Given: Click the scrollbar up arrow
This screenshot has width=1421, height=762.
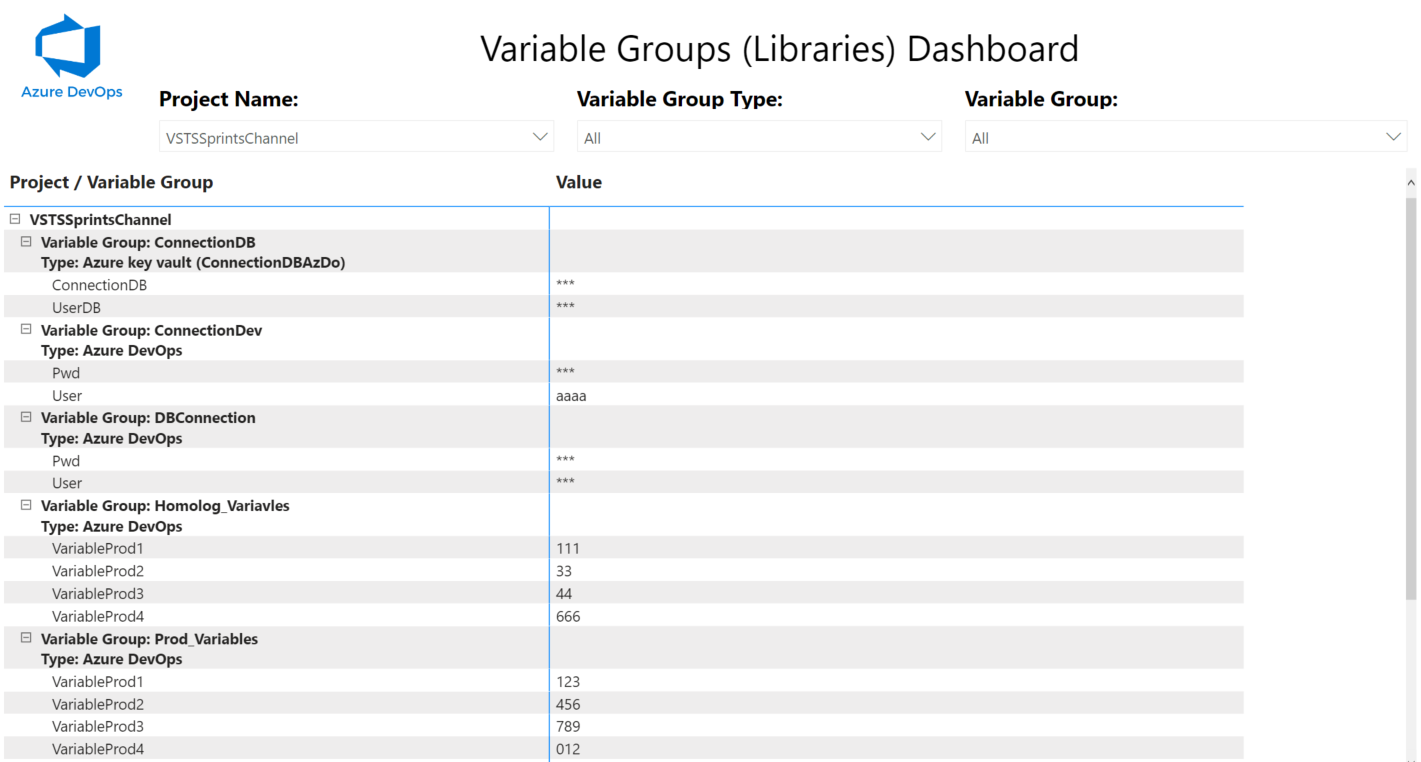Looking at the screenshot, I should point(1410,183).
